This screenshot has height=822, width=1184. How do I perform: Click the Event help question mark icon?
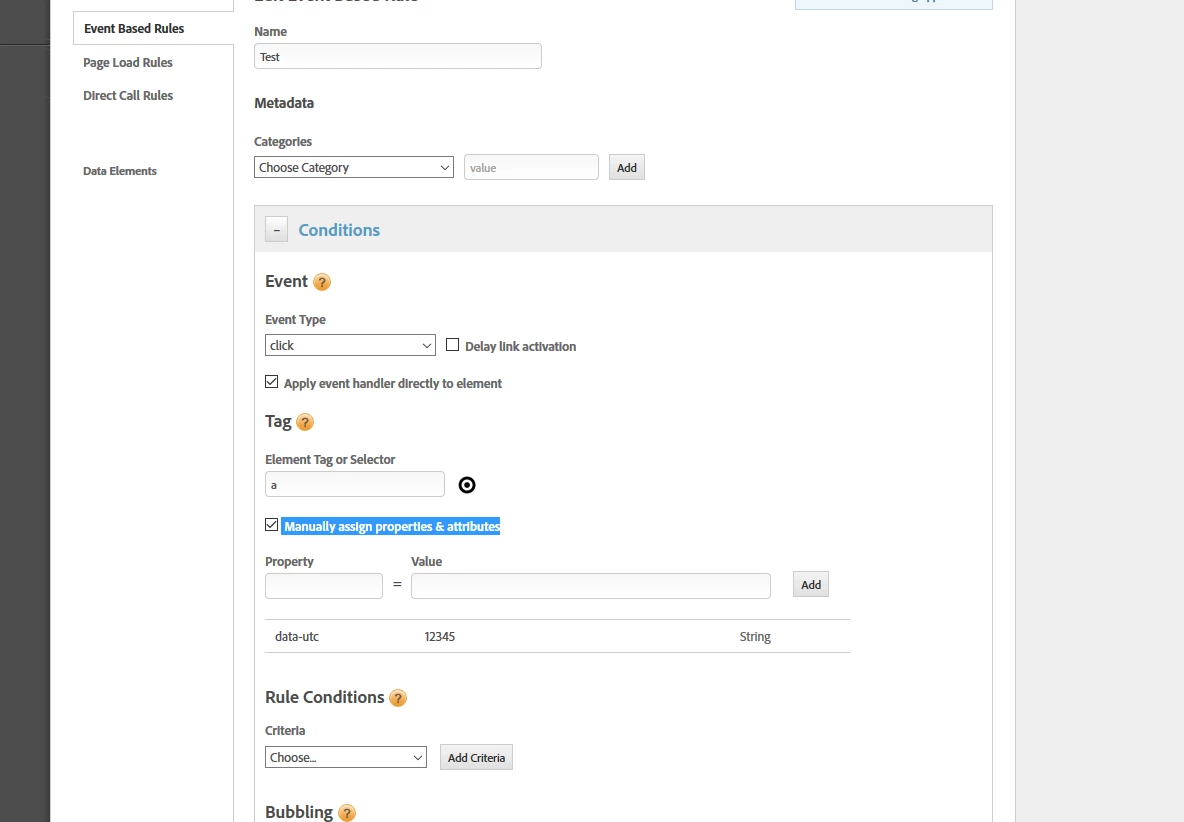point(322,282)
